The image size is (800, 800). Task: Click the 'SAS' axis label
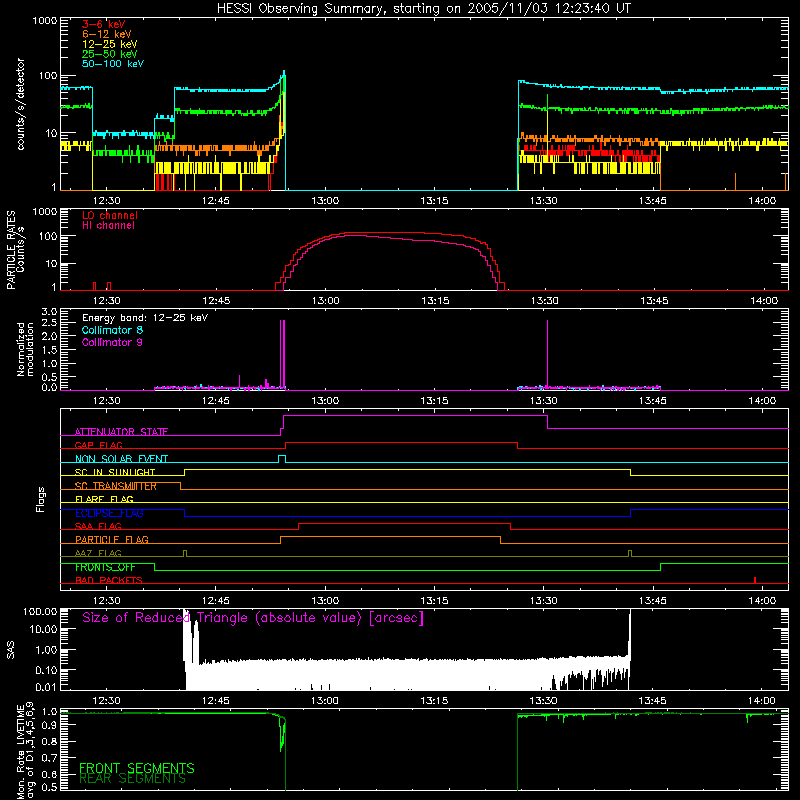pos(11,649)
